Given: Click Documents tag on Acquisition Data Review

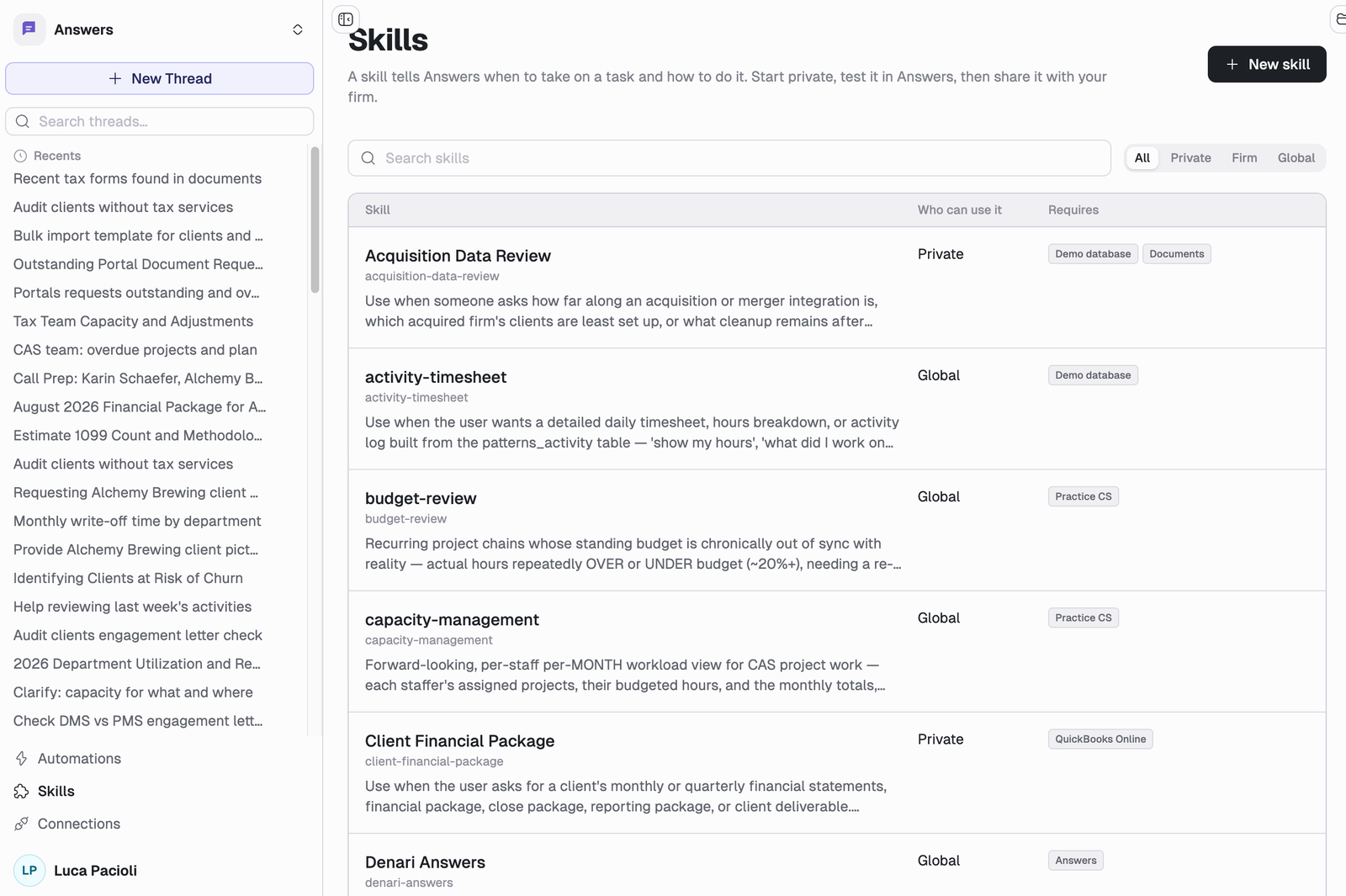Looking at the screenshot, I should [1177, 254].
